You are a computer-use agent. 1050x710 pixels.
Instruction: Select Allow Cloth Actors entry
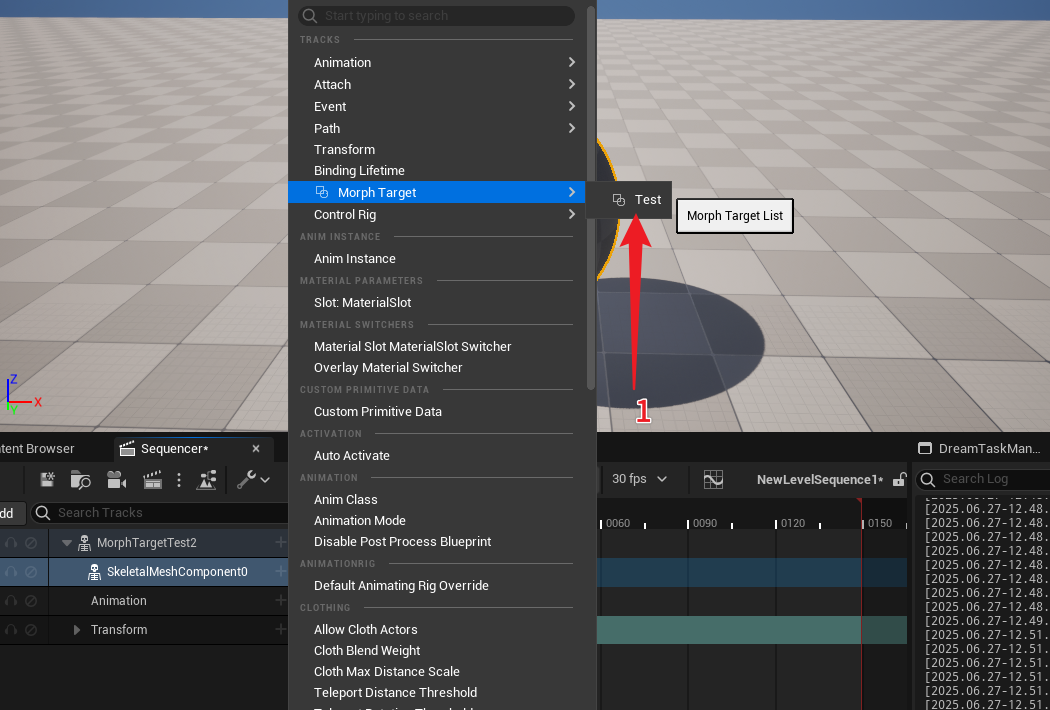(437, 630)
